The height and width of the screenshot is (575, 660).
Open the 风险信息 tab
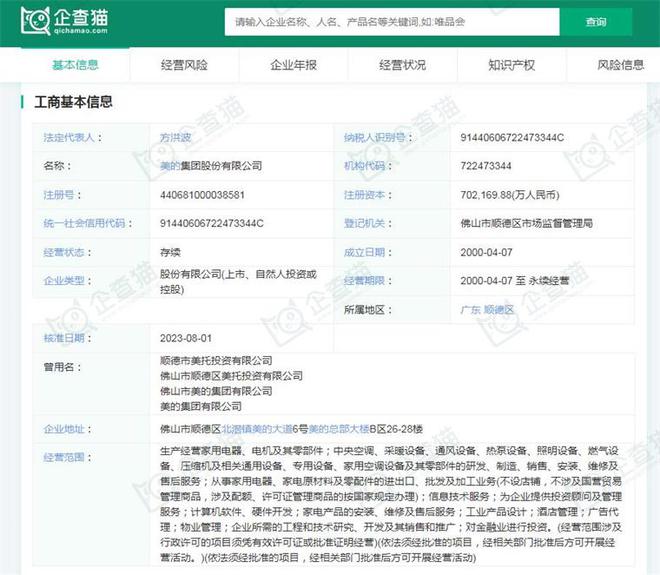click(621, 65)
